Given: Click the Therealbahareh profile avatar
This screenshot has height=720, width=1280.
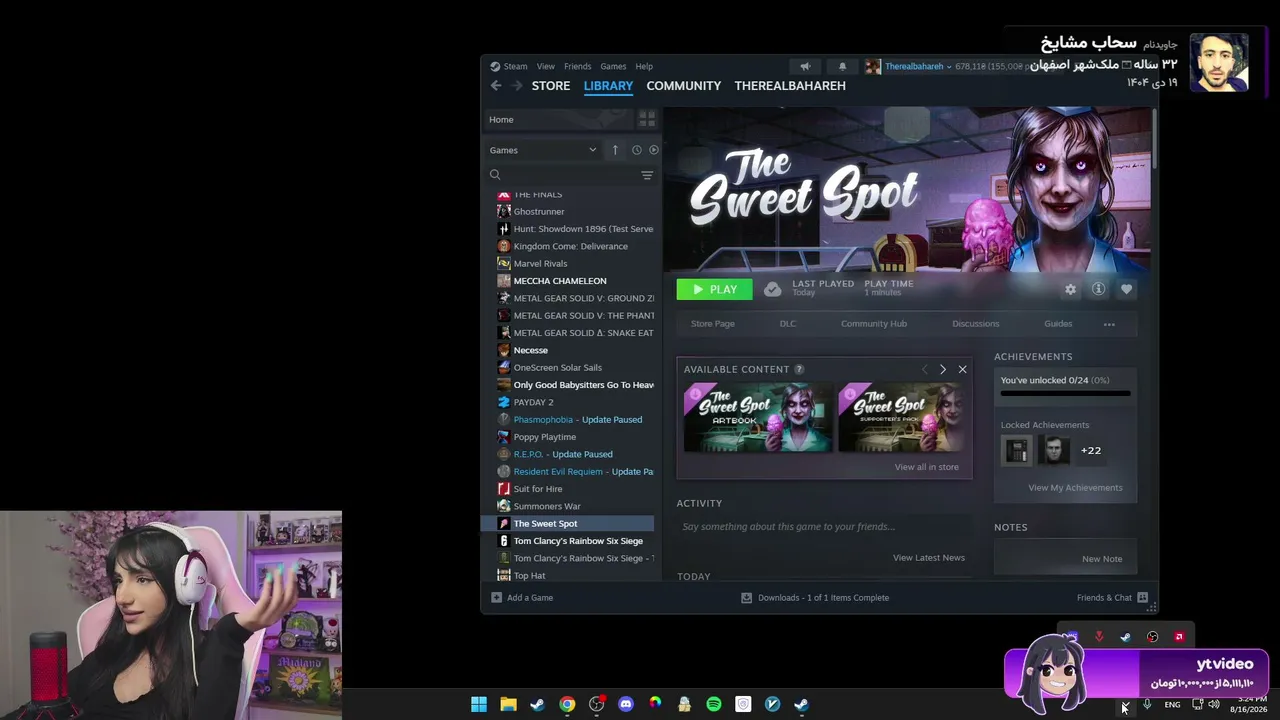Looking at the screenshot, I should (873, 67).
